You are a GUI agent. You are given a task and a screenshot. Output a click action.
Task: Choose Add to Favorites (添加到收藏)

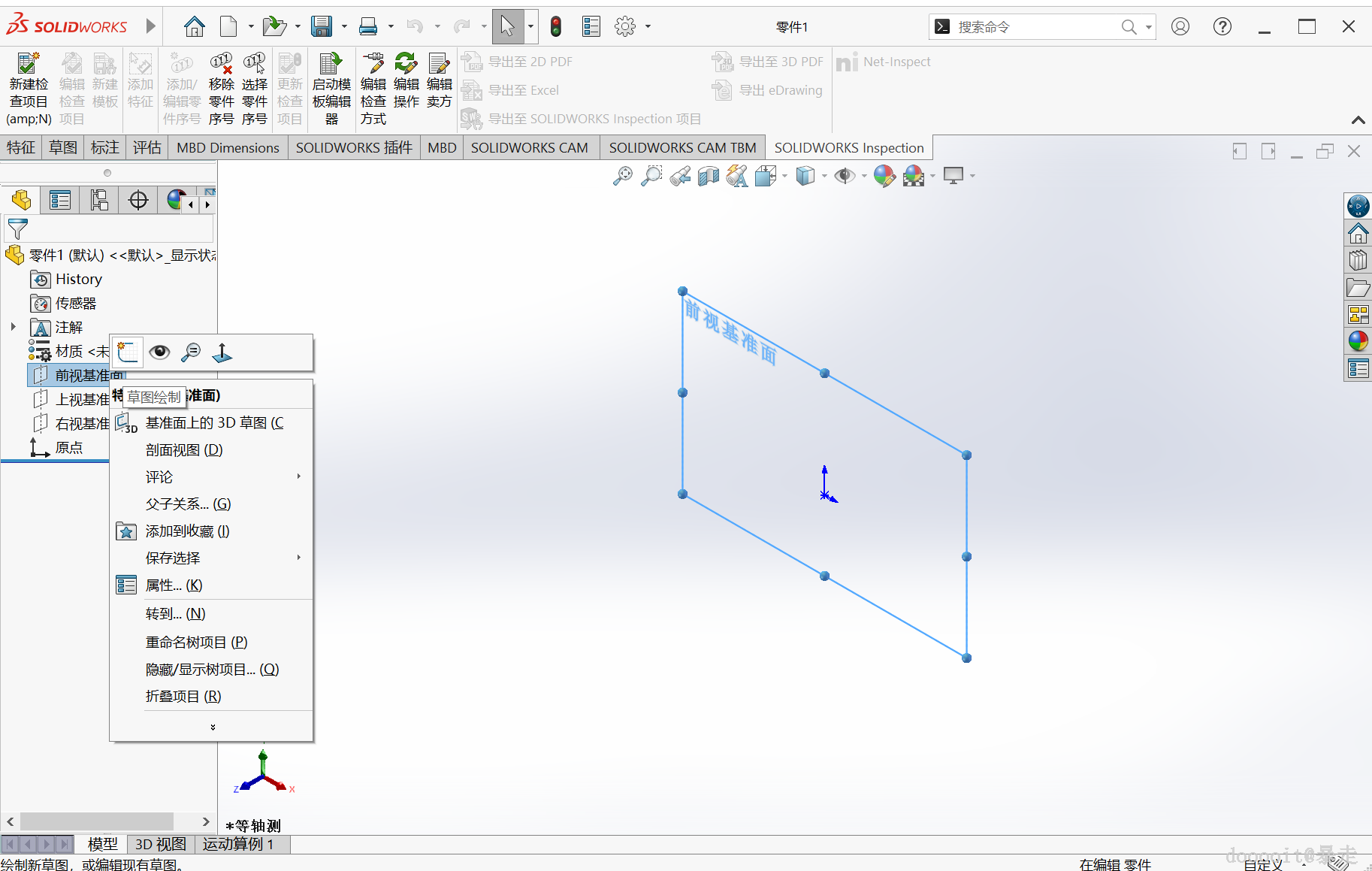(213, 531)
